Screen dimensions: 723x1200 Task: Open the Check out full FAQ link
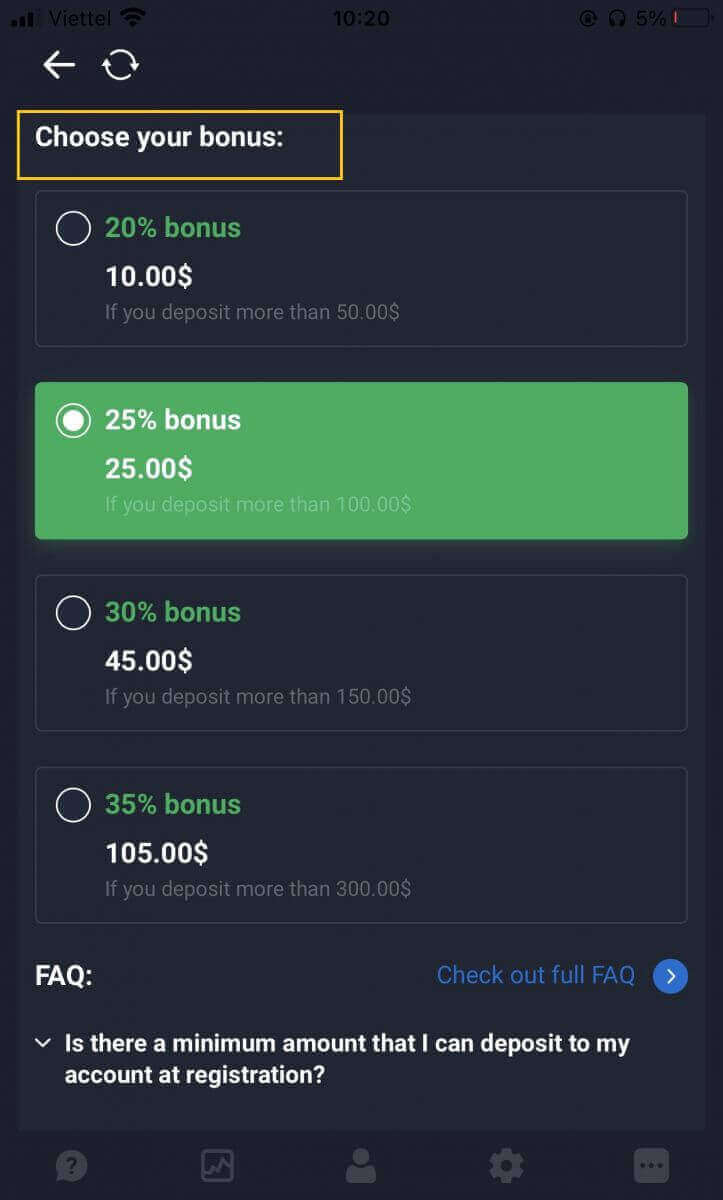point(535,975)
